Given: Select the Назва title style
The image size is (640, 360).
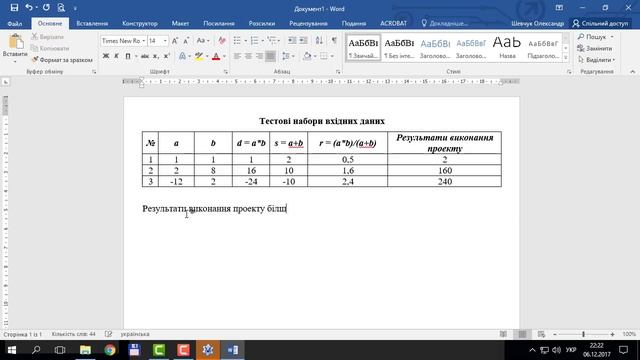Looking at the screenshot, I should [507, 47].
